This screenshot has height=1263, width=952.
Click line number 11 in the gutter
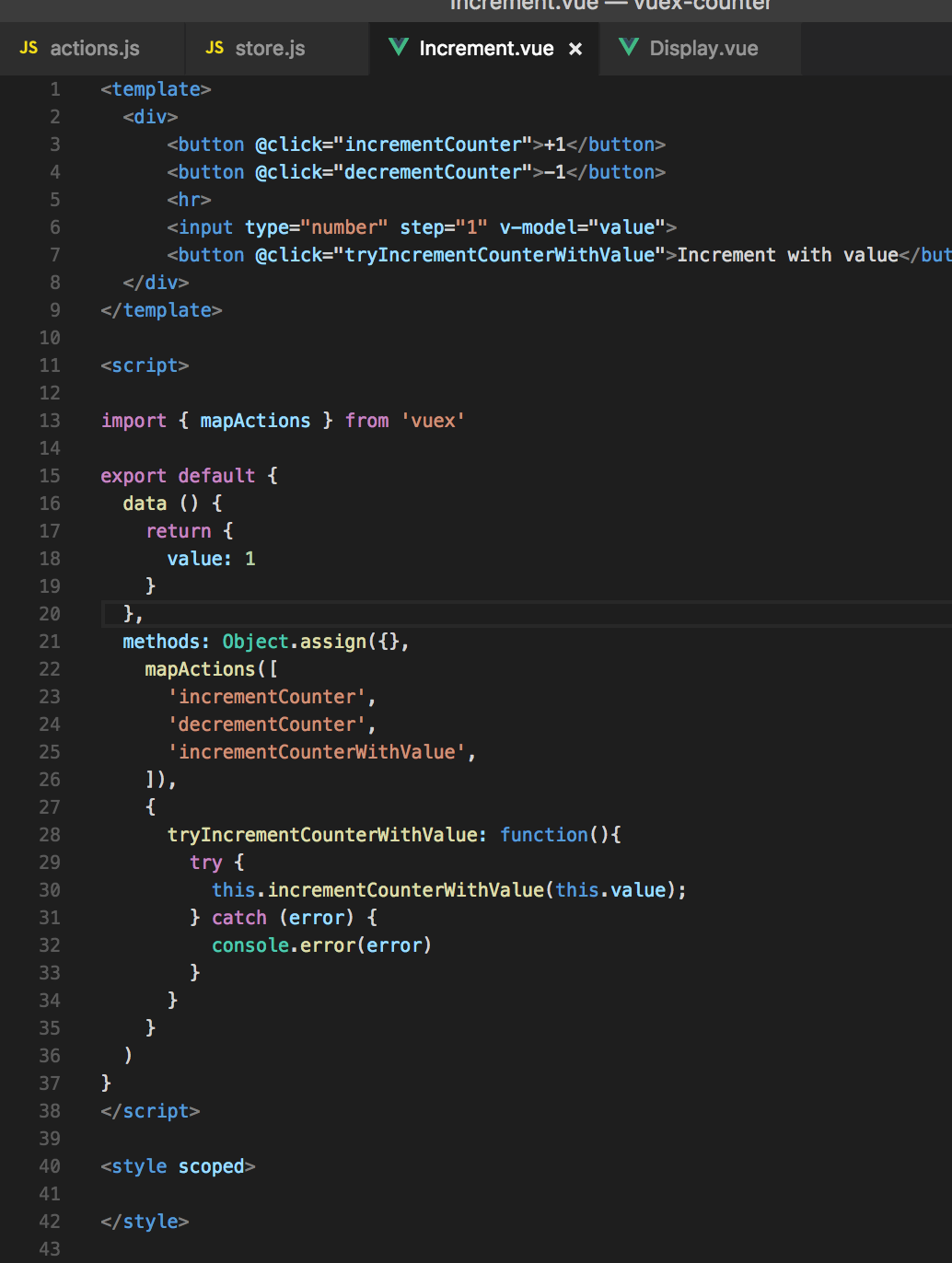[50, 365]
